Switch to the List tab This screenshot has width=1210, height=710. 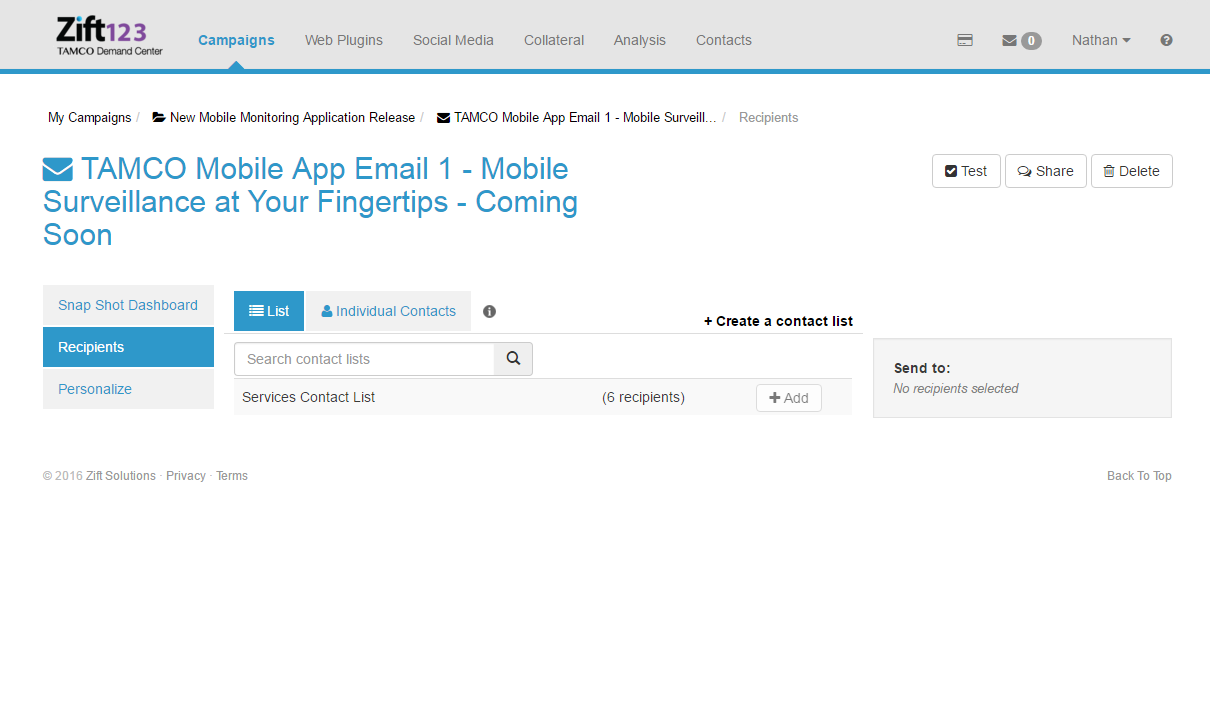coord(269,311)
